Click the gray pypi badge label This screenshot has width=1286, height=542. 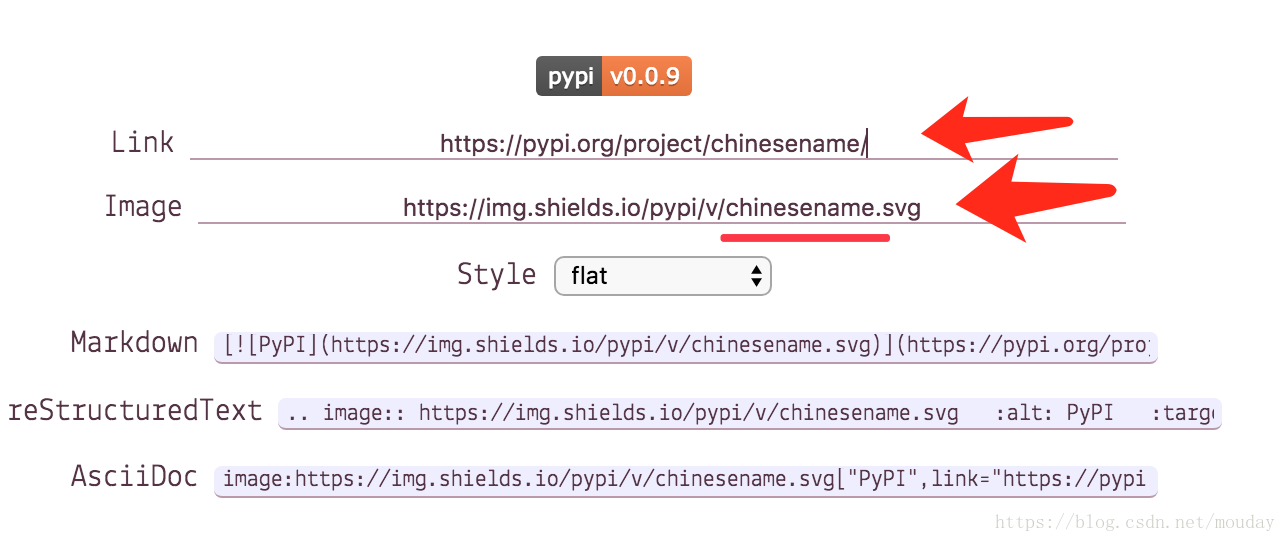coord(569,76)
